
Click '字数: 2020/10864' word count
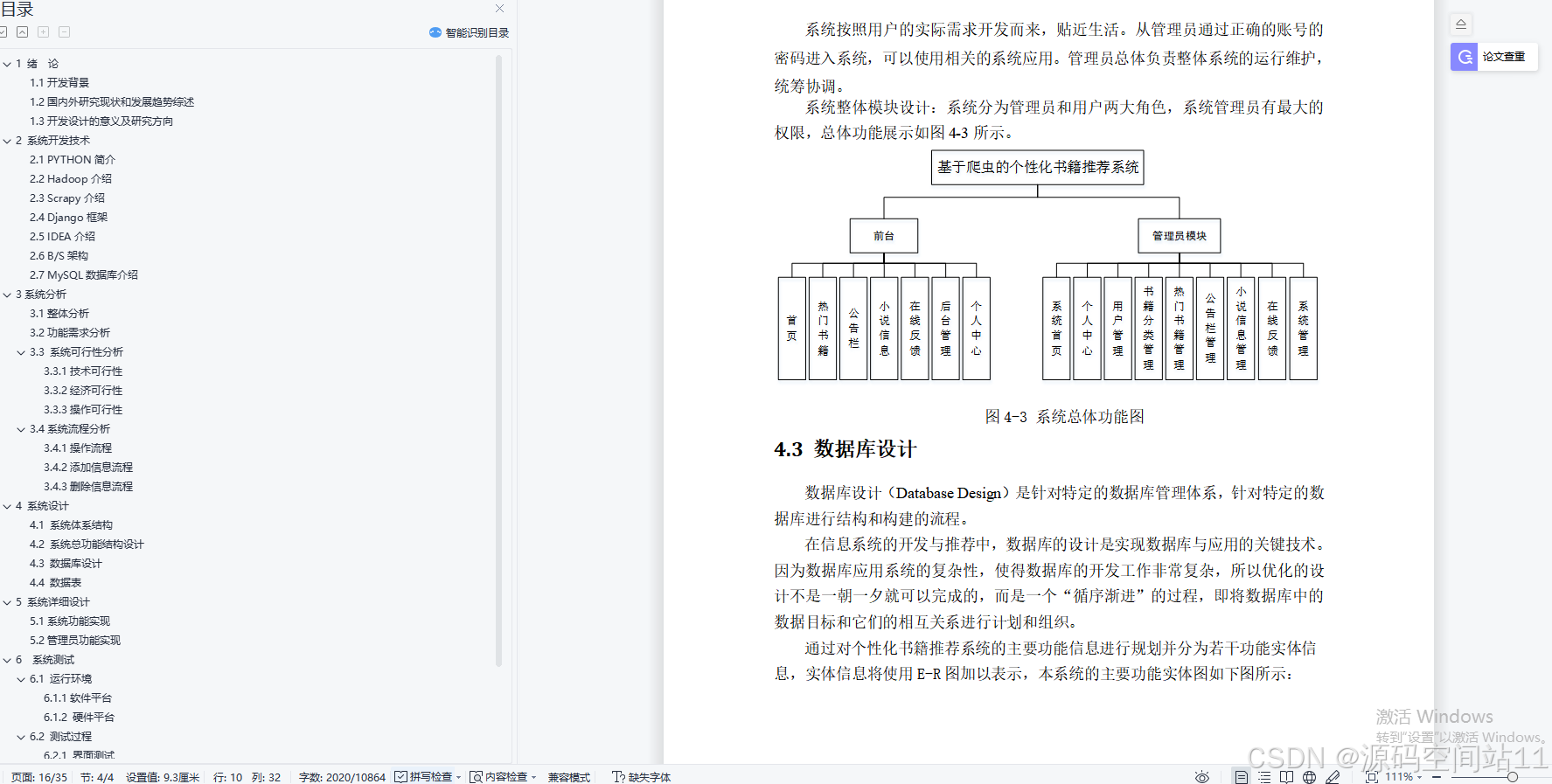(342, 777)
